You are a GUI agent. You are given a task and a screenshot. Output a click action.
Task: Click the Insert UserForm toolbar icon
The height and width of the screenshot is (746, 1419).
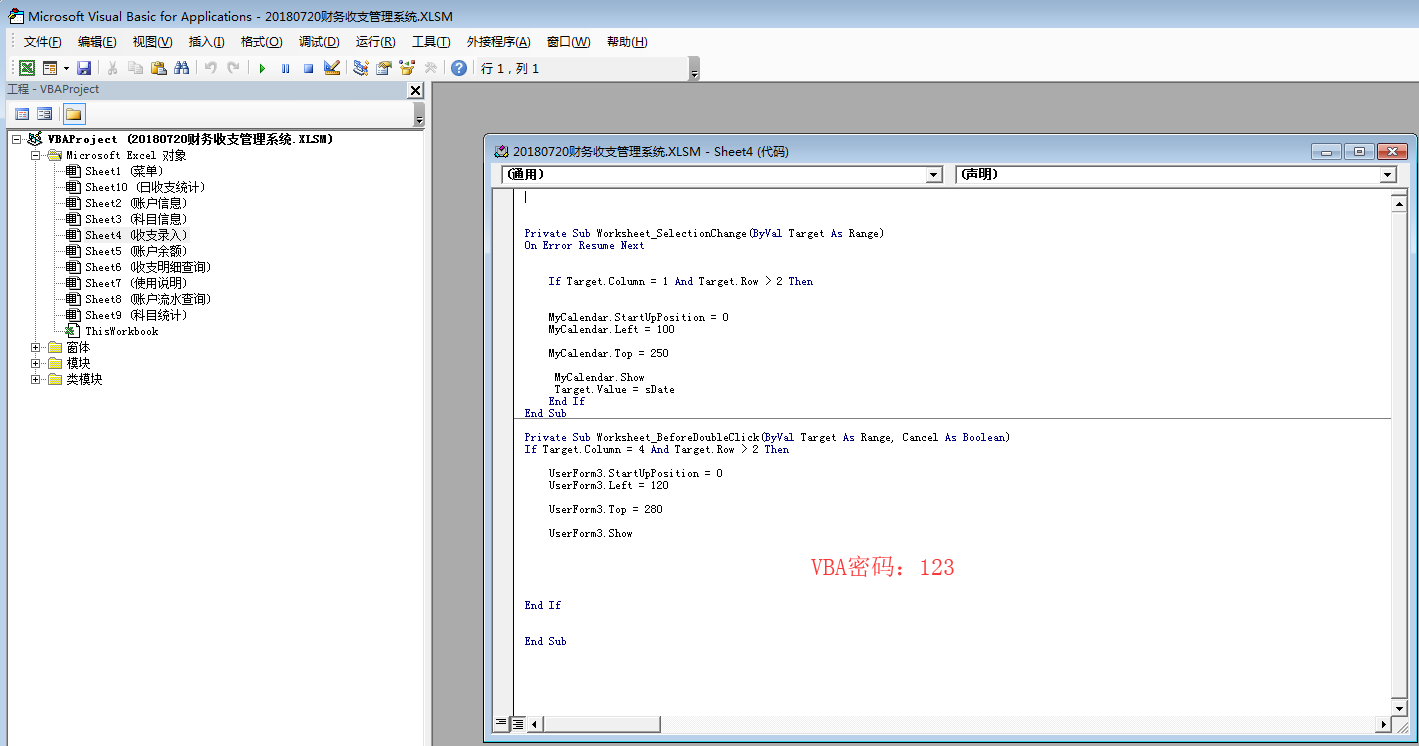[x=49, y=68]
